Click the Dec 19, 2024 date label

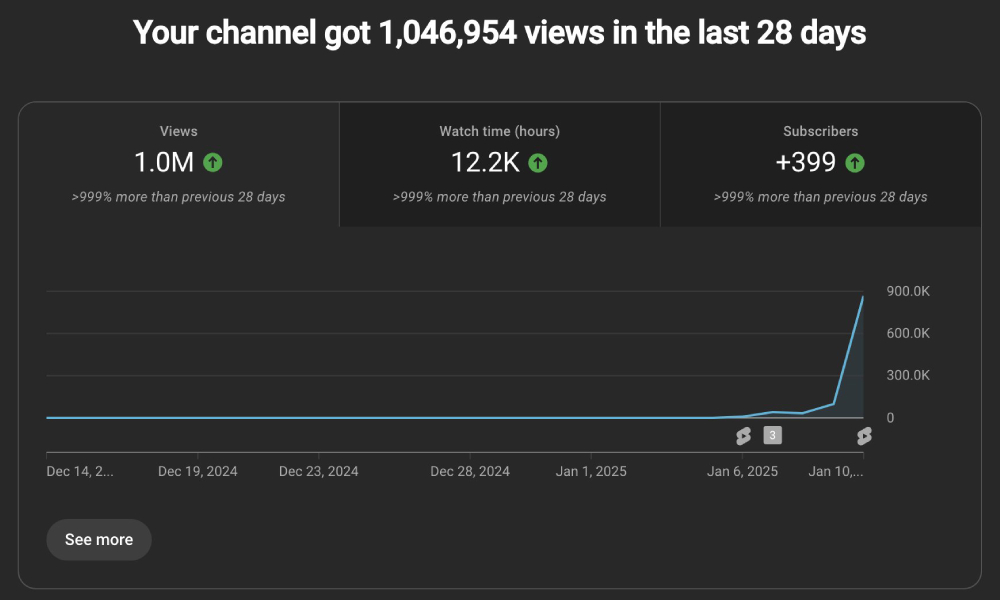point(198,471)
